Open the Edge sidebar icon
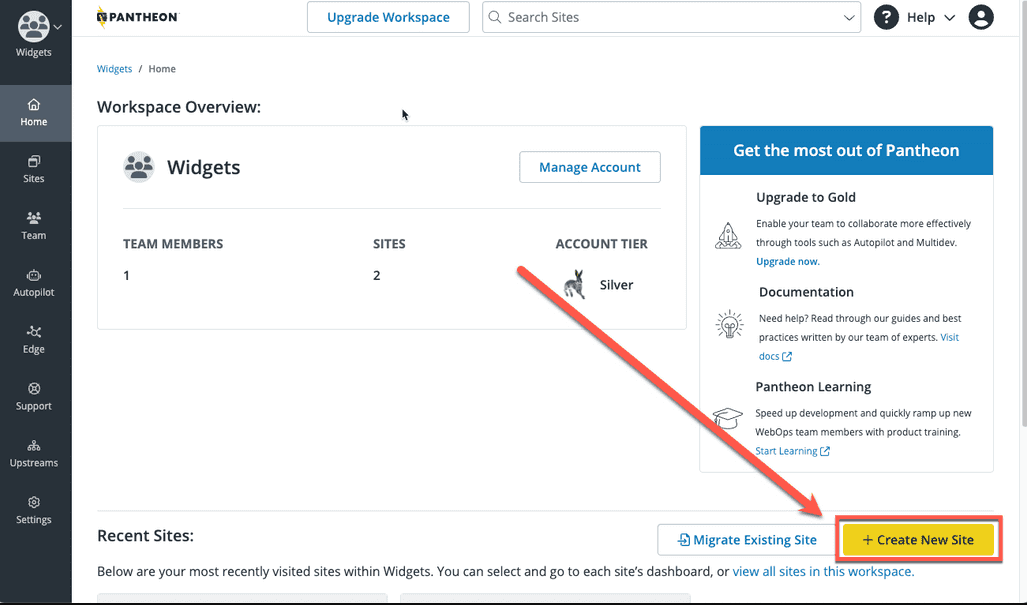 tap(33, 332)
